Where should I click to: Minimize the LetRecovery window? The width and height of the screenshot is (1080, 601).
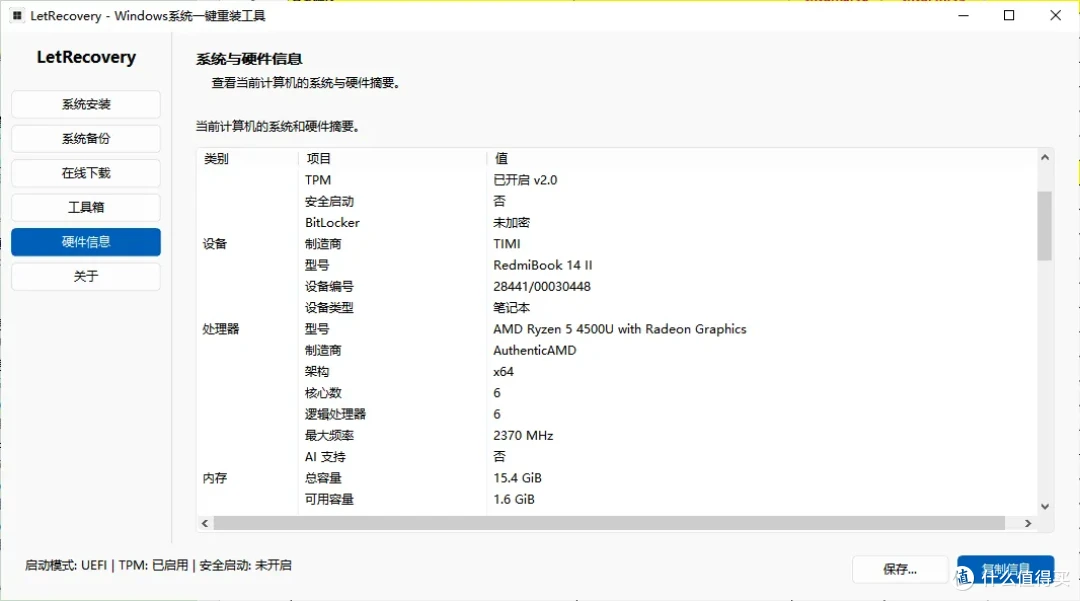click(964, 15)
